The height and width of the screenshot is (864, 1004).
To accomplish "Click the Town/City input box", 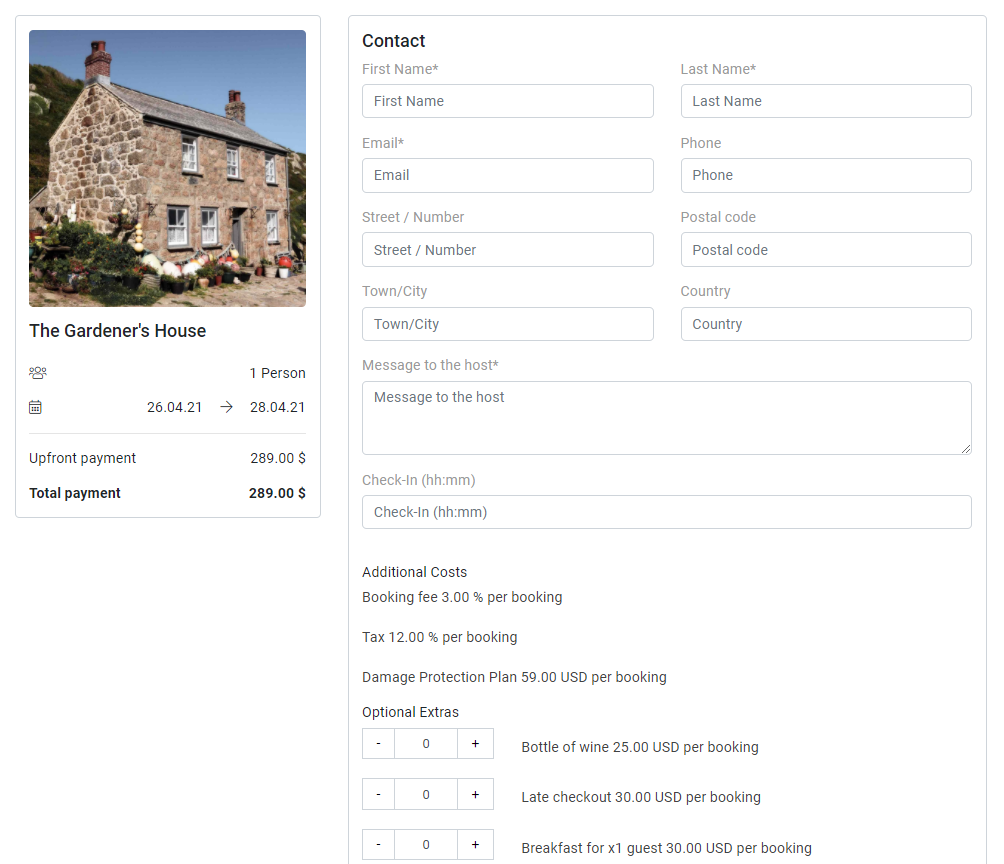I will click(x=508, y=324).
